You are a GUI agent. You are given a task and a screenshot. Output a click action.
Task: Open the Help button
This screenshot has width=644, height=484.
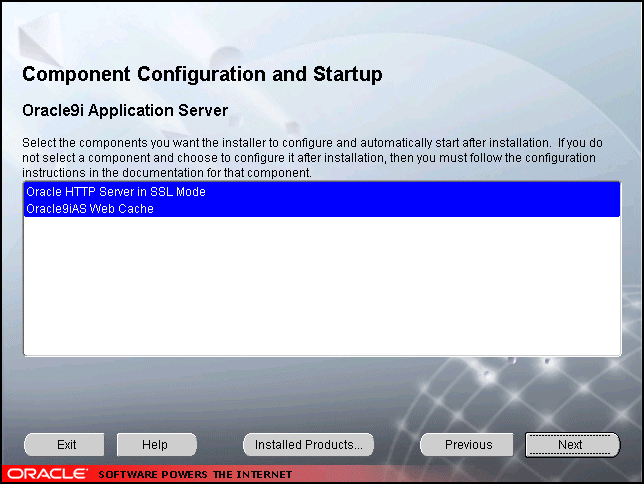[156, 445]
